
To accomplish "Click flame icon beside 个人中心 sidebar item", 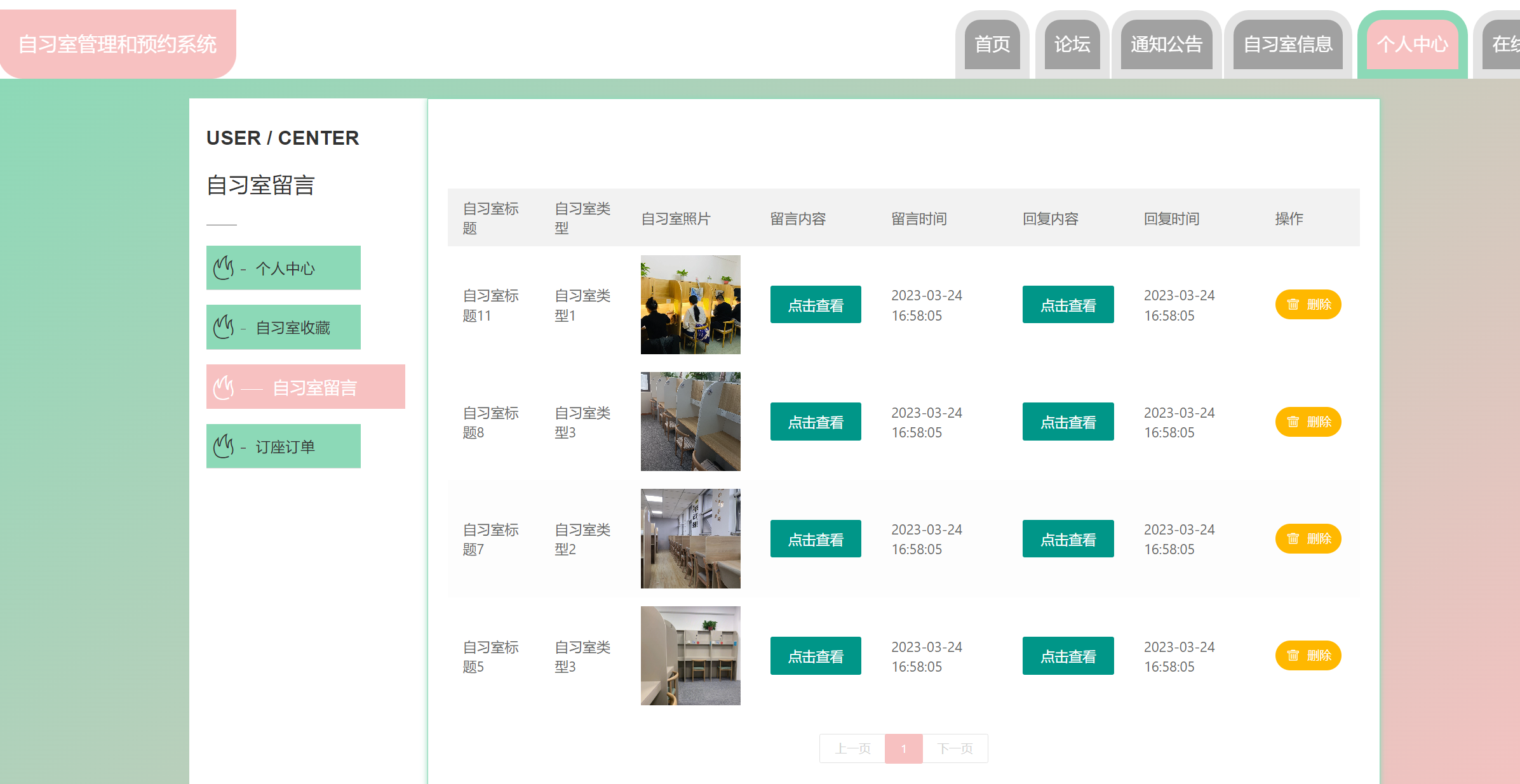I will pyautogui.click(x=224, y=268).
